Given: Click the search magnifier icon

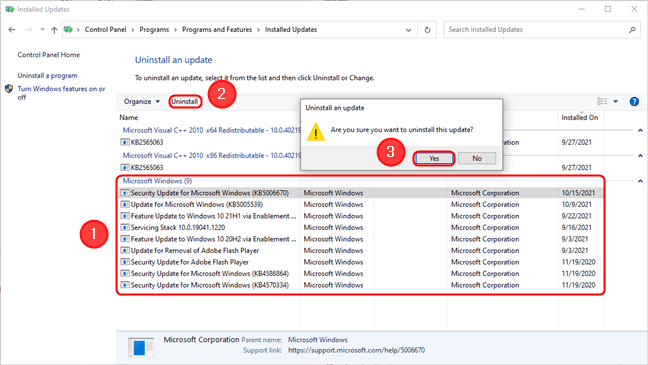Looking at the screenshot, I should 632,30.
